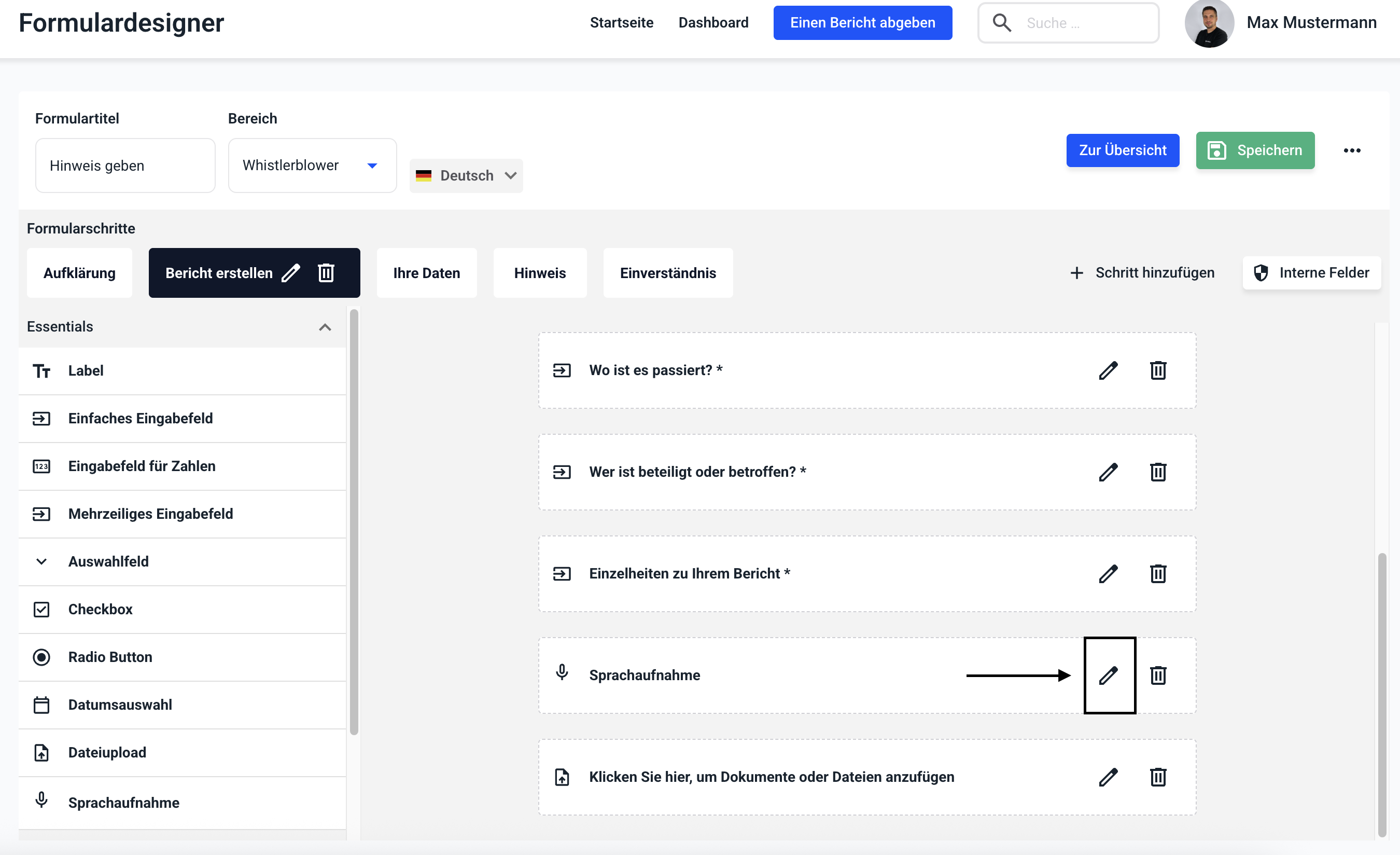The height and width of the screenshot is (855, 1400).
Task: Select Checkbox element from Essentials list
Action: coord(101,610)
